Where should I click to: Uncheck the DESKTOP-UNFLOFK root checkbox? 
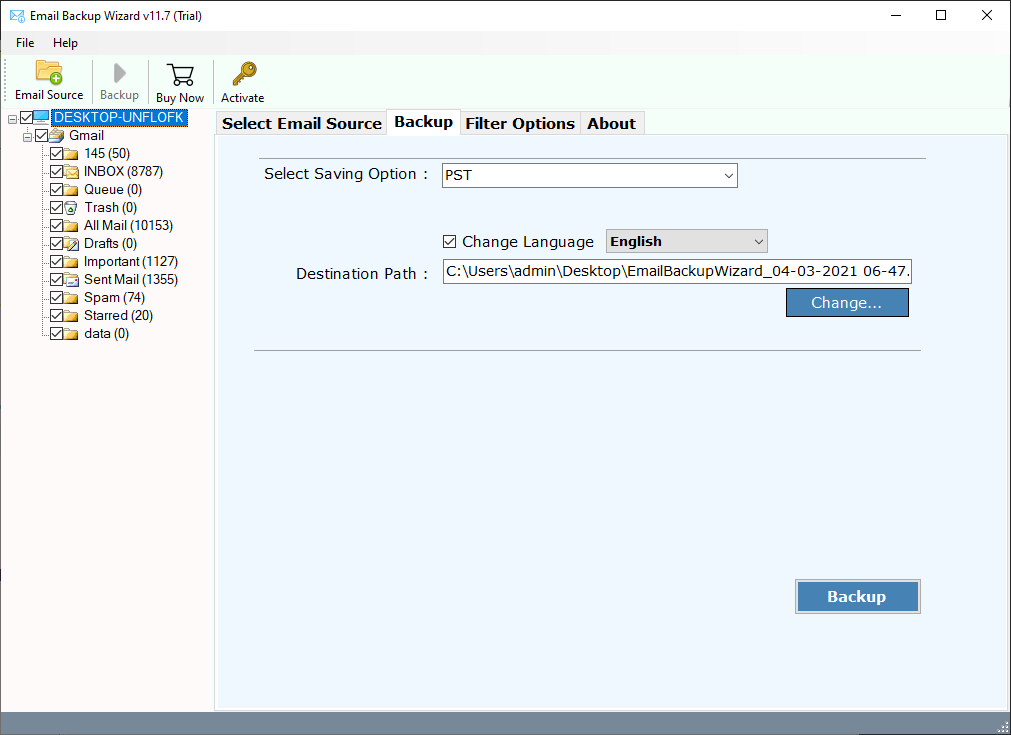pyautogui.click(x=26, y=117)
